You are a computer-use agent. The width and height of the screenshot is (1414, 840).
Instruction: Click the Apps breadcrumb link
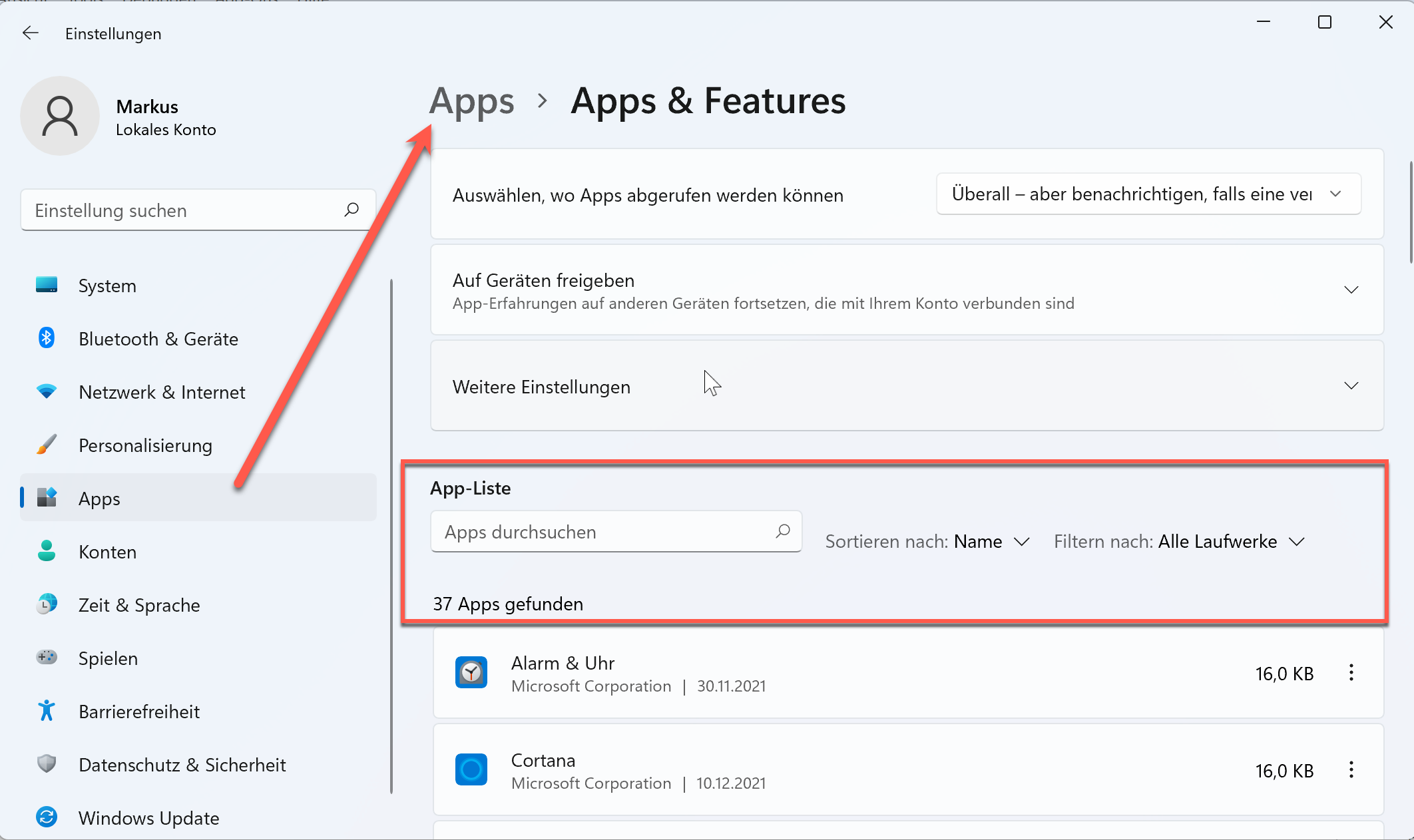coord(472,101)
